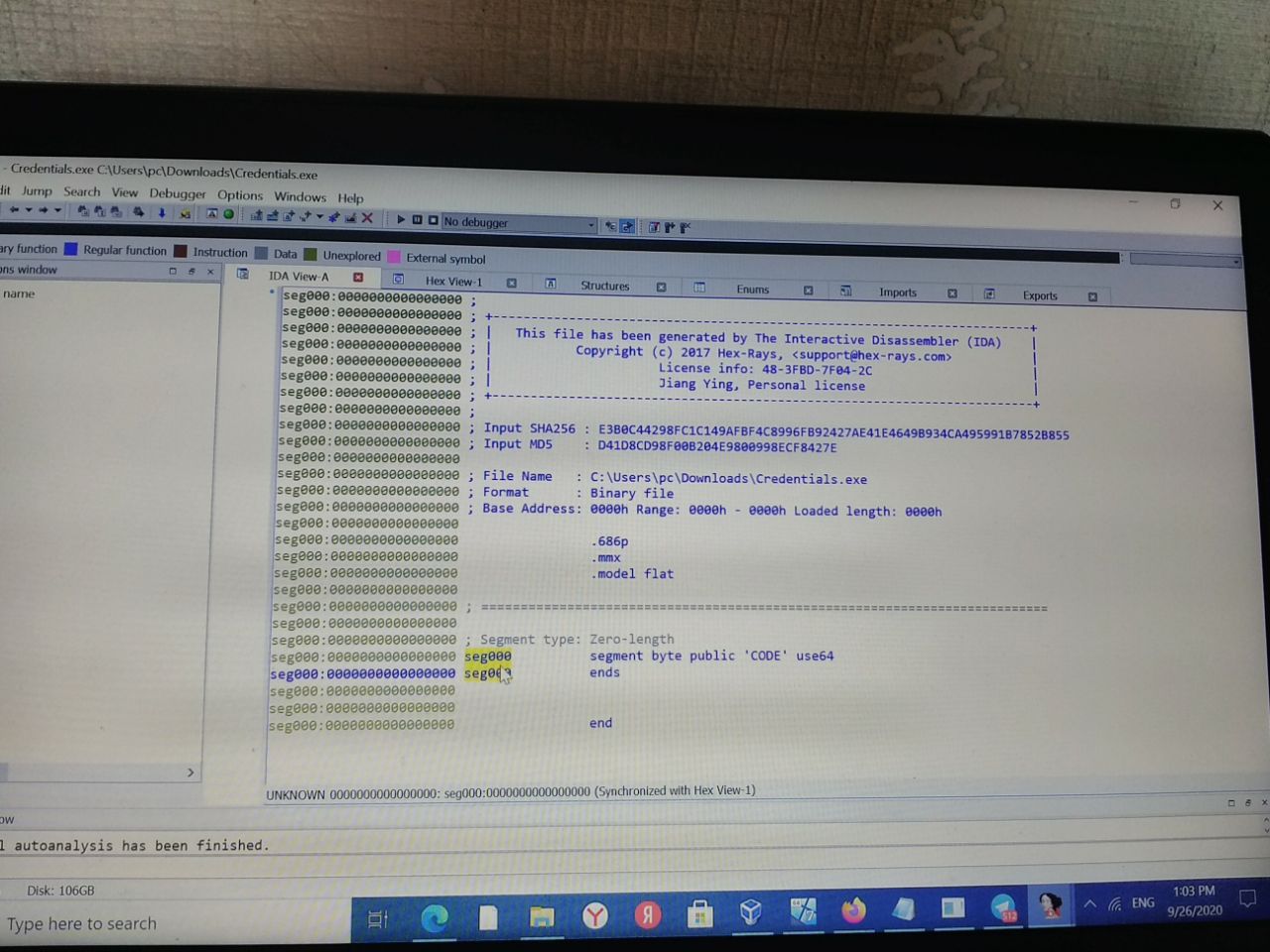Close the Functions window panel
The image size is (1270, 952).
(210, 271)
